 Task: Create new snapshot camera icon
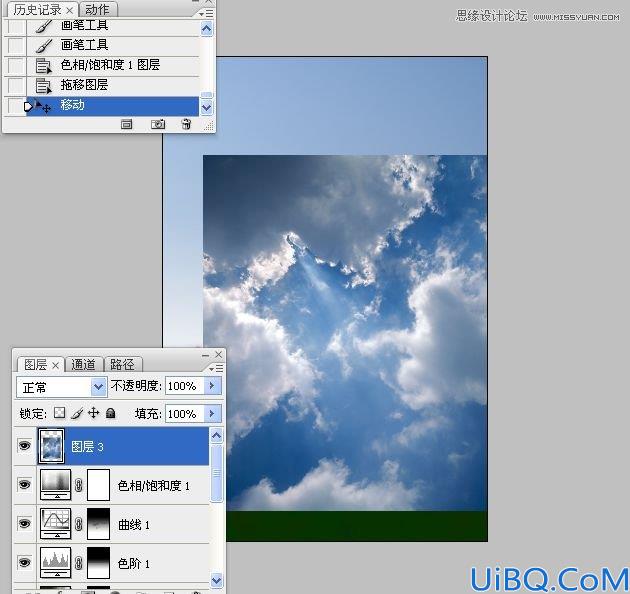coord(158,125)
